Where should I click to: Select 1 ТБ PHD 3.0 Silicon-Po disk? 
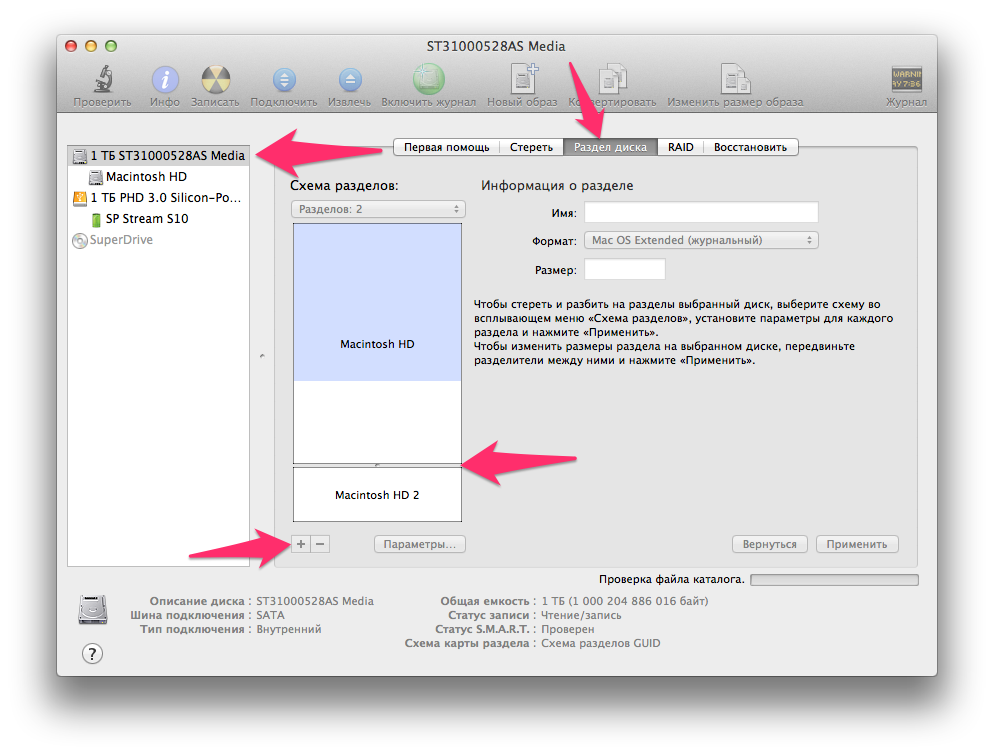158,198
